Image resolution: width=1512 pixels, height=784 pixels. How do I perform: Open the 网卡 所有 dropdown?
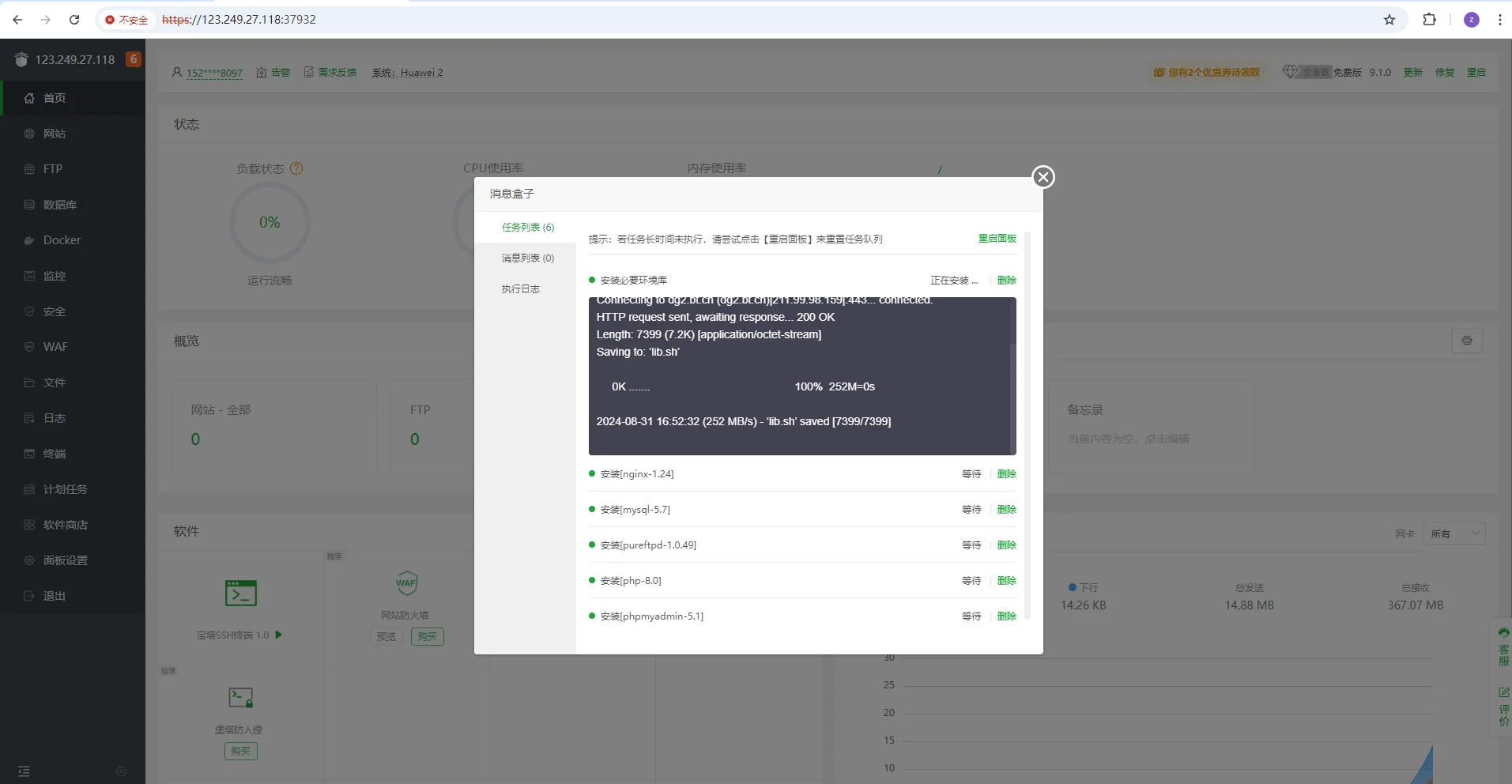(1454, 534)
